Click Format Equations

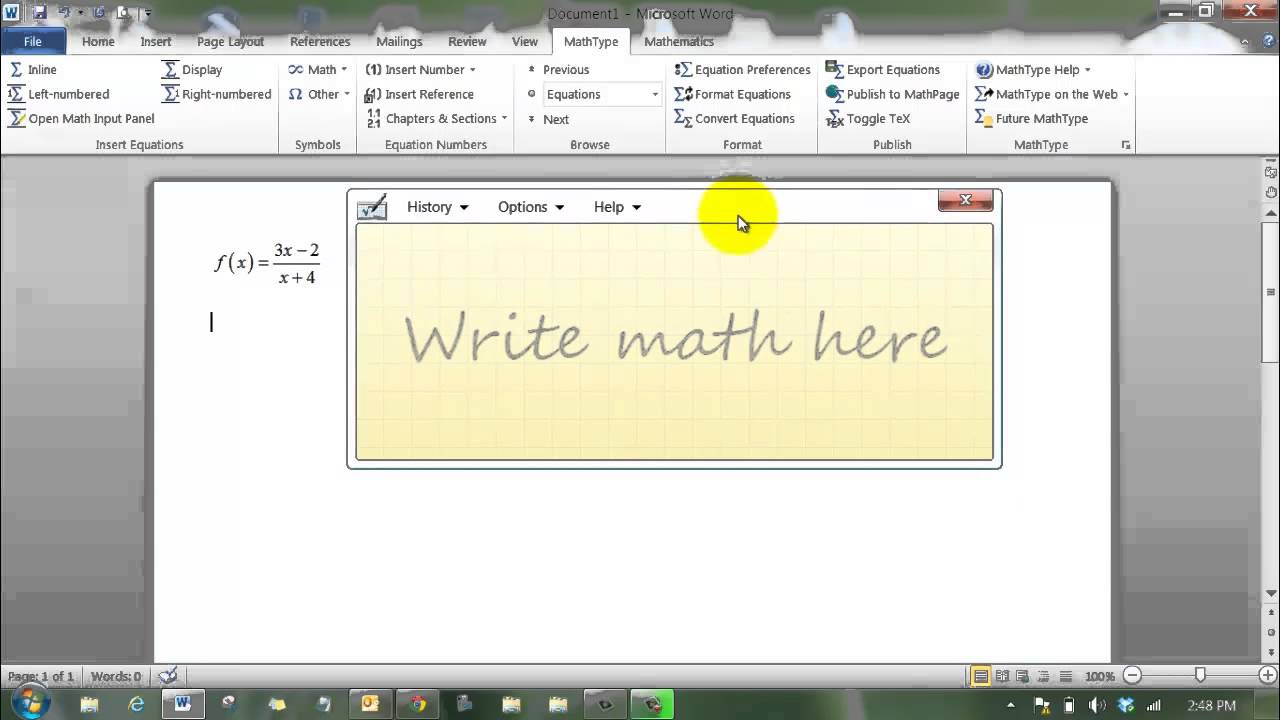coord(732,94)
